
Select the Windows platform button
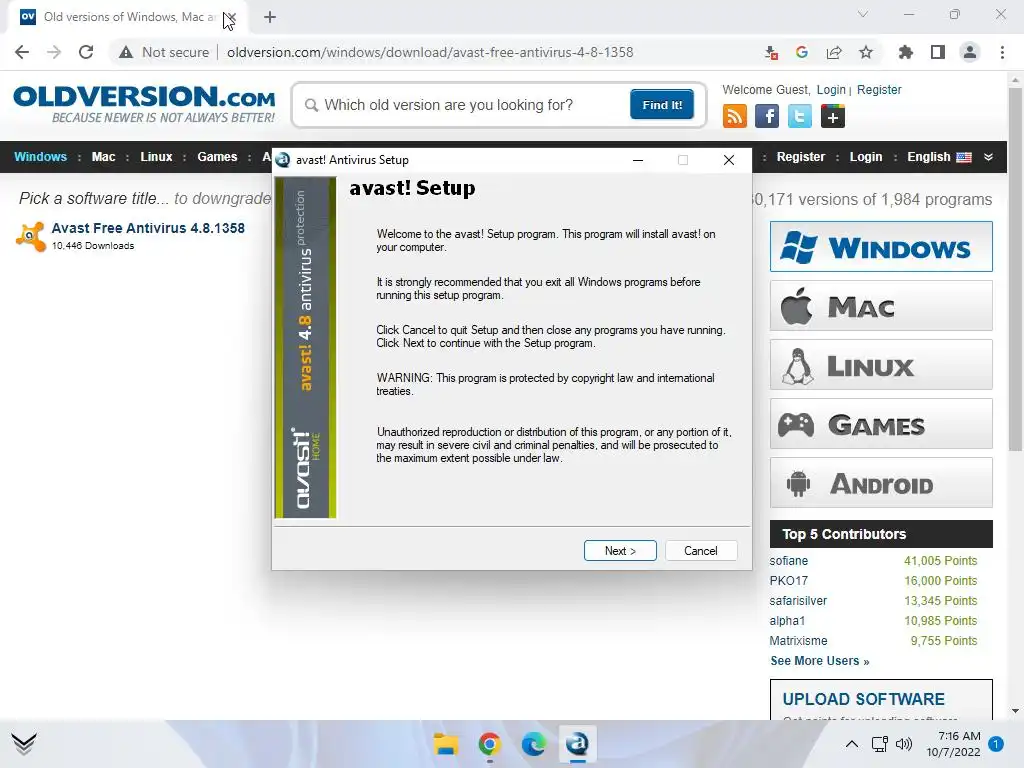click(881, 246)
